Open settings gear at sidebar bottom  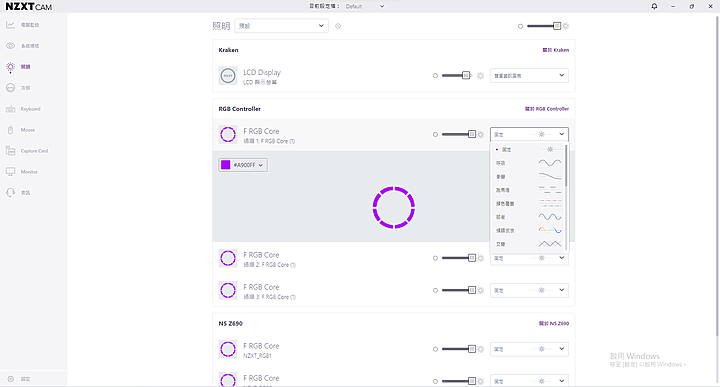click(11, 379)
